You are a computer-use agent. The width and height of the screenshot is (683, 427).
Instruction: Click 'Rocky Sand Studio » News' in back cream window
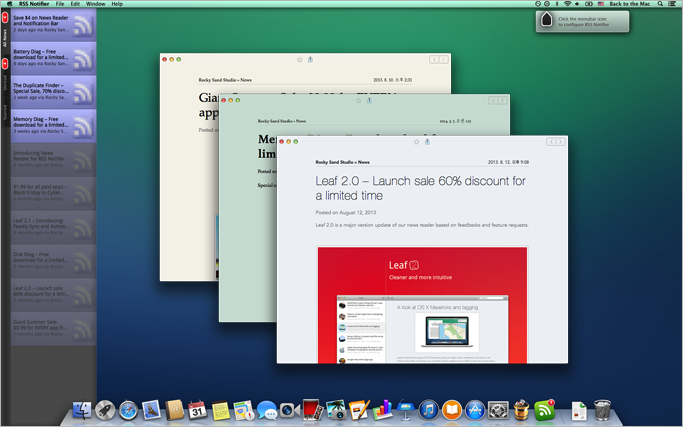[225, 80]
